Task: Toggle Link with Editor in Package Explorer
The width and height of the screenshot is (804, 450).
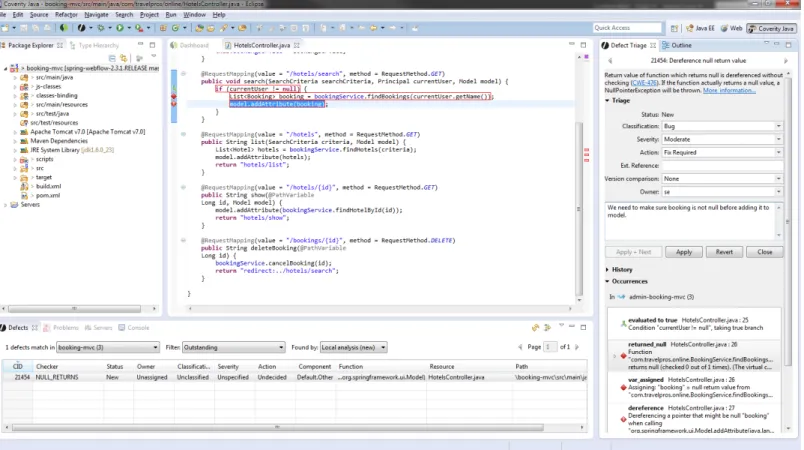Action: tap(124, 58)
